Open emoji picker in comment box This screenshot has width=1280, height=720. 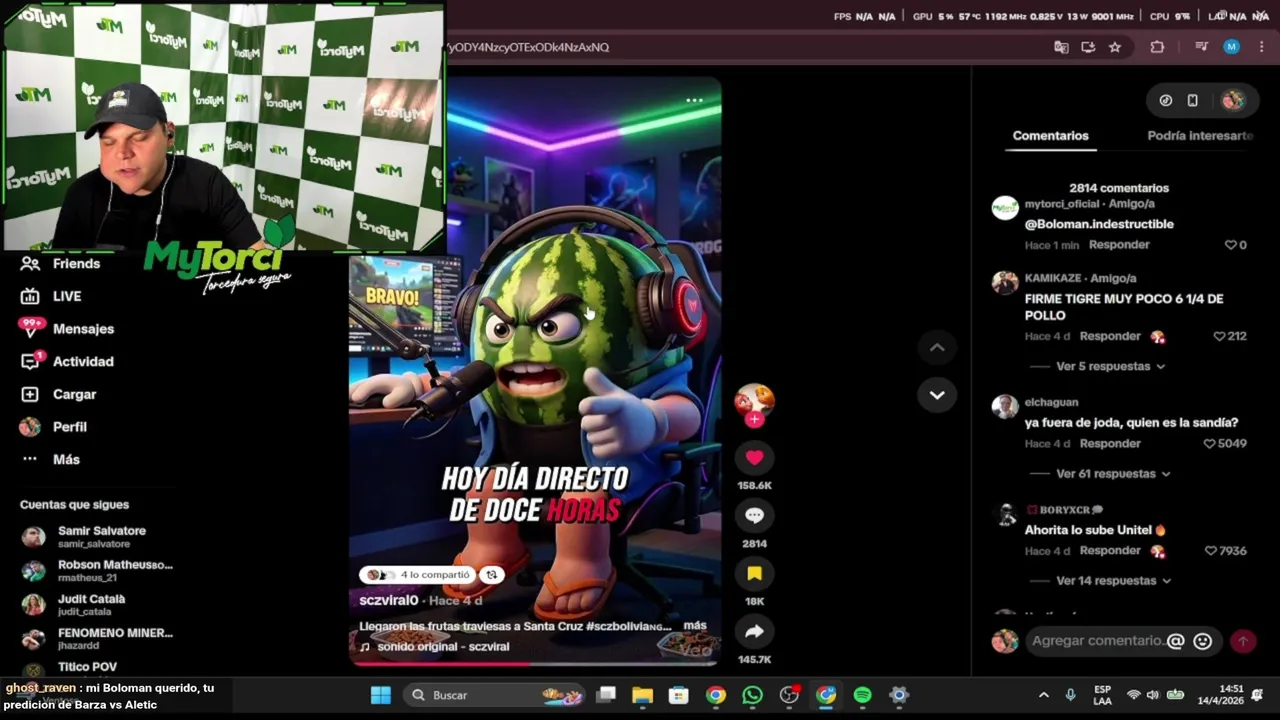click(x=1203, y=641)
